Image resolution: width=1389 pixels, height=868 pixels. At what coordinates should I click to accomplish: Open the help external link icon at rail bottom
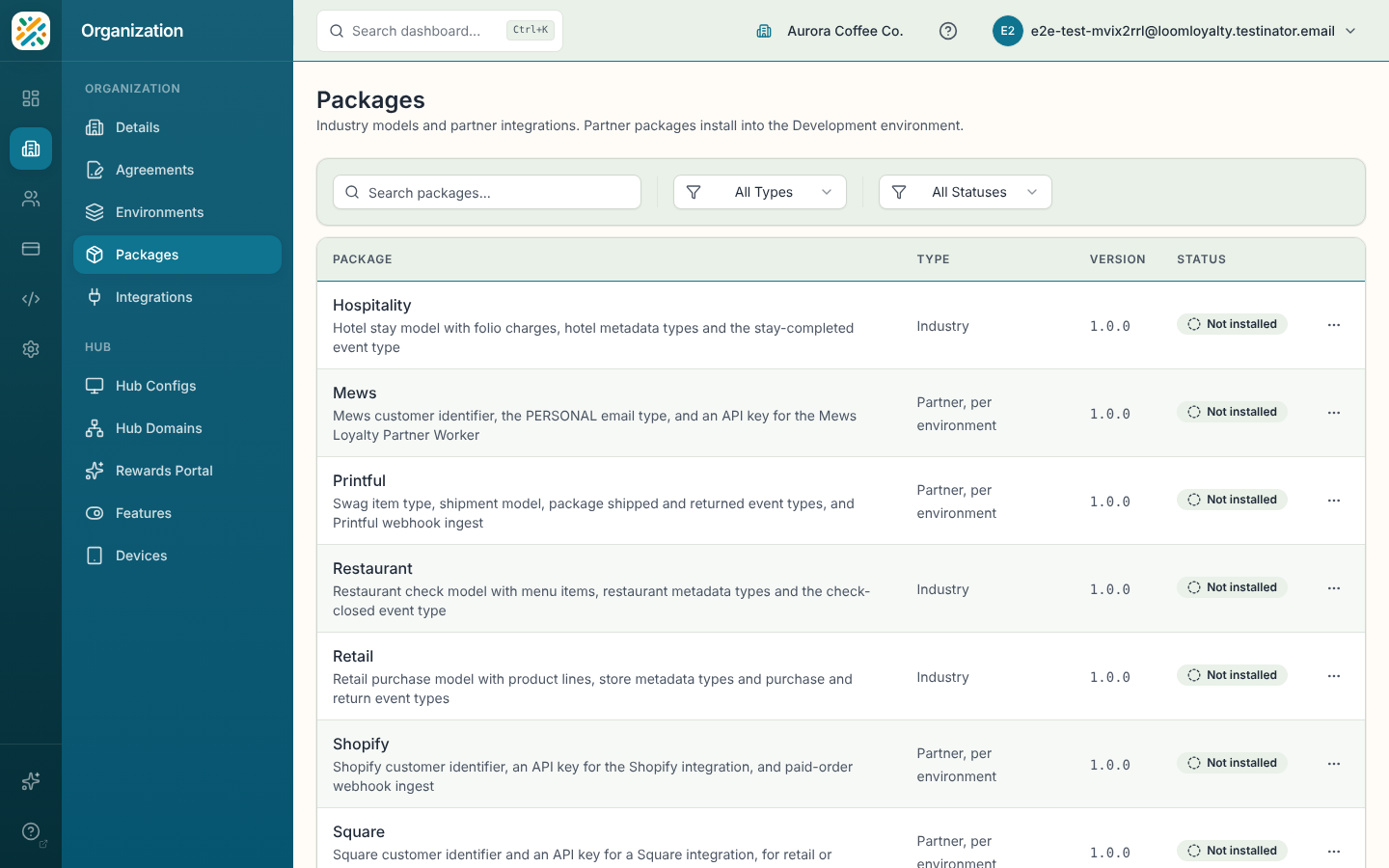point(31,831)
